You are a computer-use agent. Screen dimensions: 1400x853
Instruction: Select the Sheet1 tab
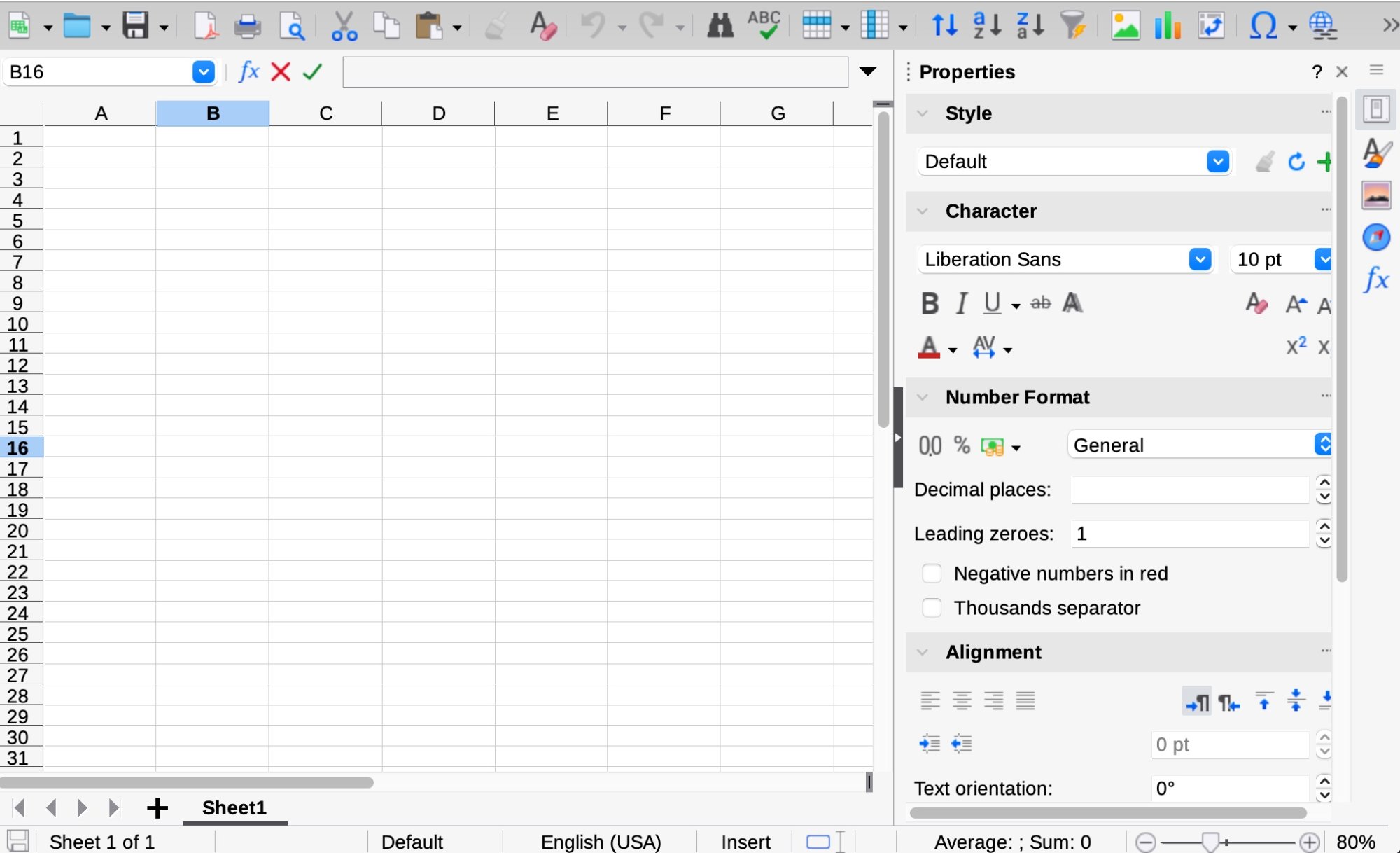coord(234,807)
